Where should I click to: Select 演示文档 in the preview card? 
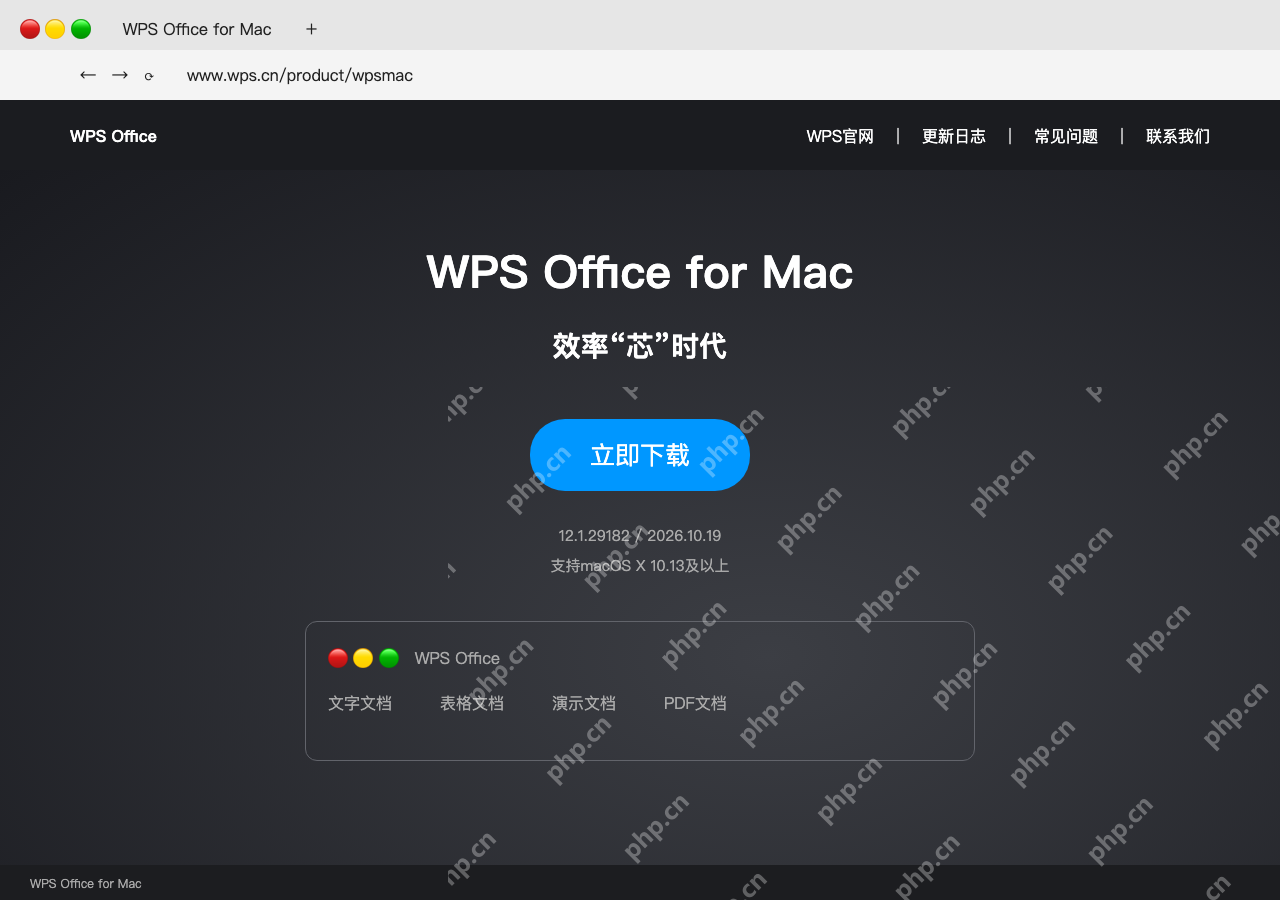click(584, 703)
